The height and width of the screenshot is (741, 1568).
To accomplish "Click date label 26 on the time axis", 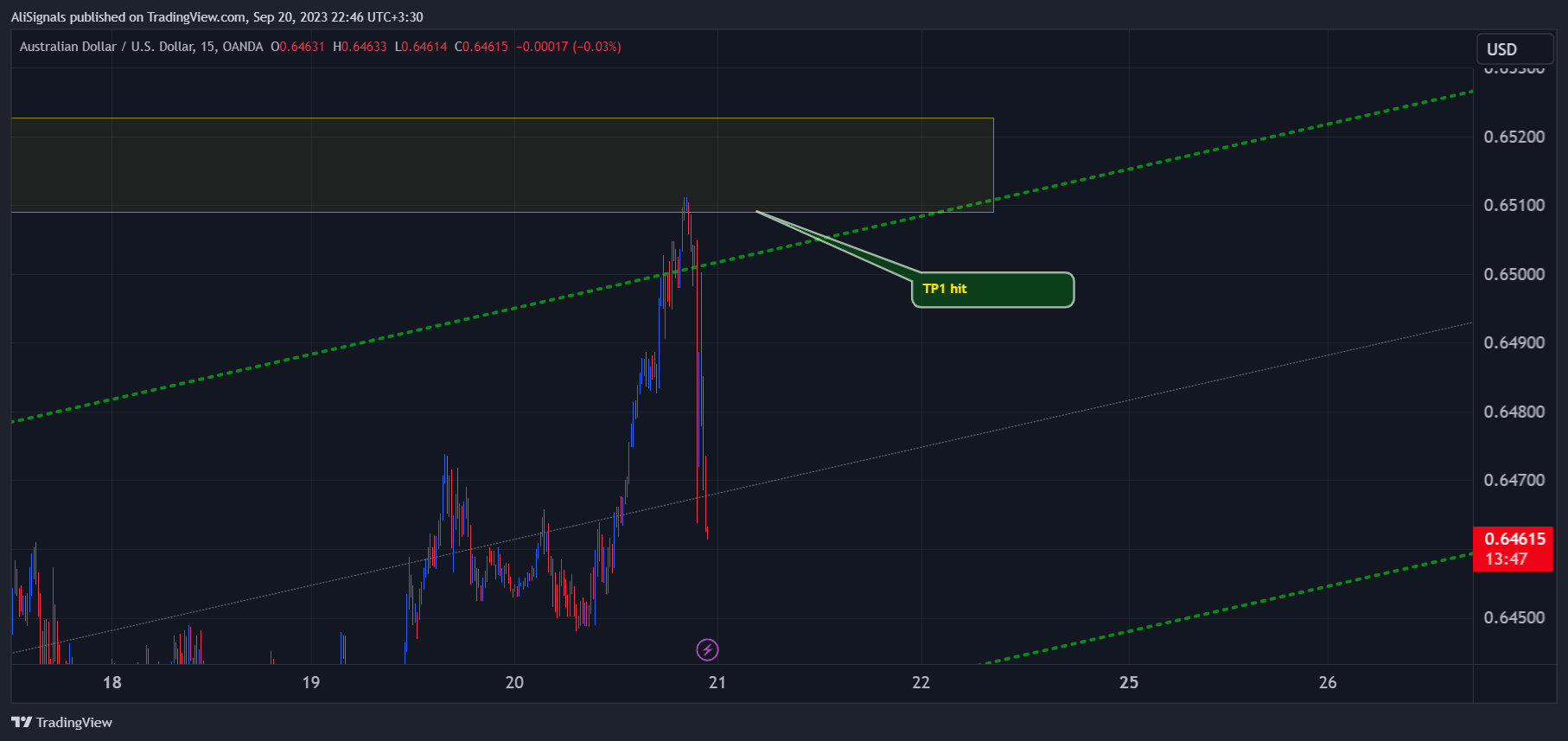I will [1328, 682].
